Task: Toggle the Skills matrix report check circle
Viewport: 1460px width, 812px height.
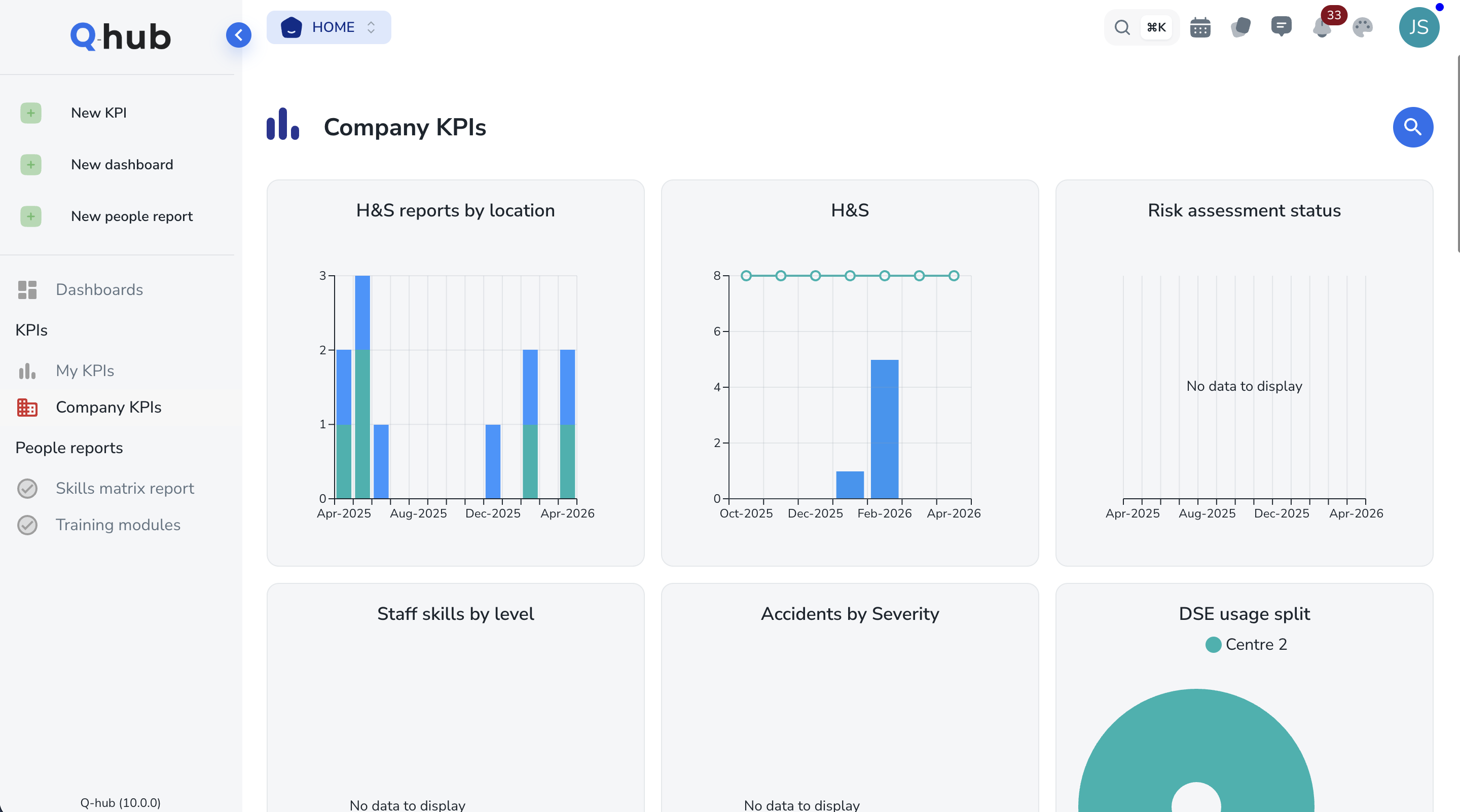Action: coord(28,489)
